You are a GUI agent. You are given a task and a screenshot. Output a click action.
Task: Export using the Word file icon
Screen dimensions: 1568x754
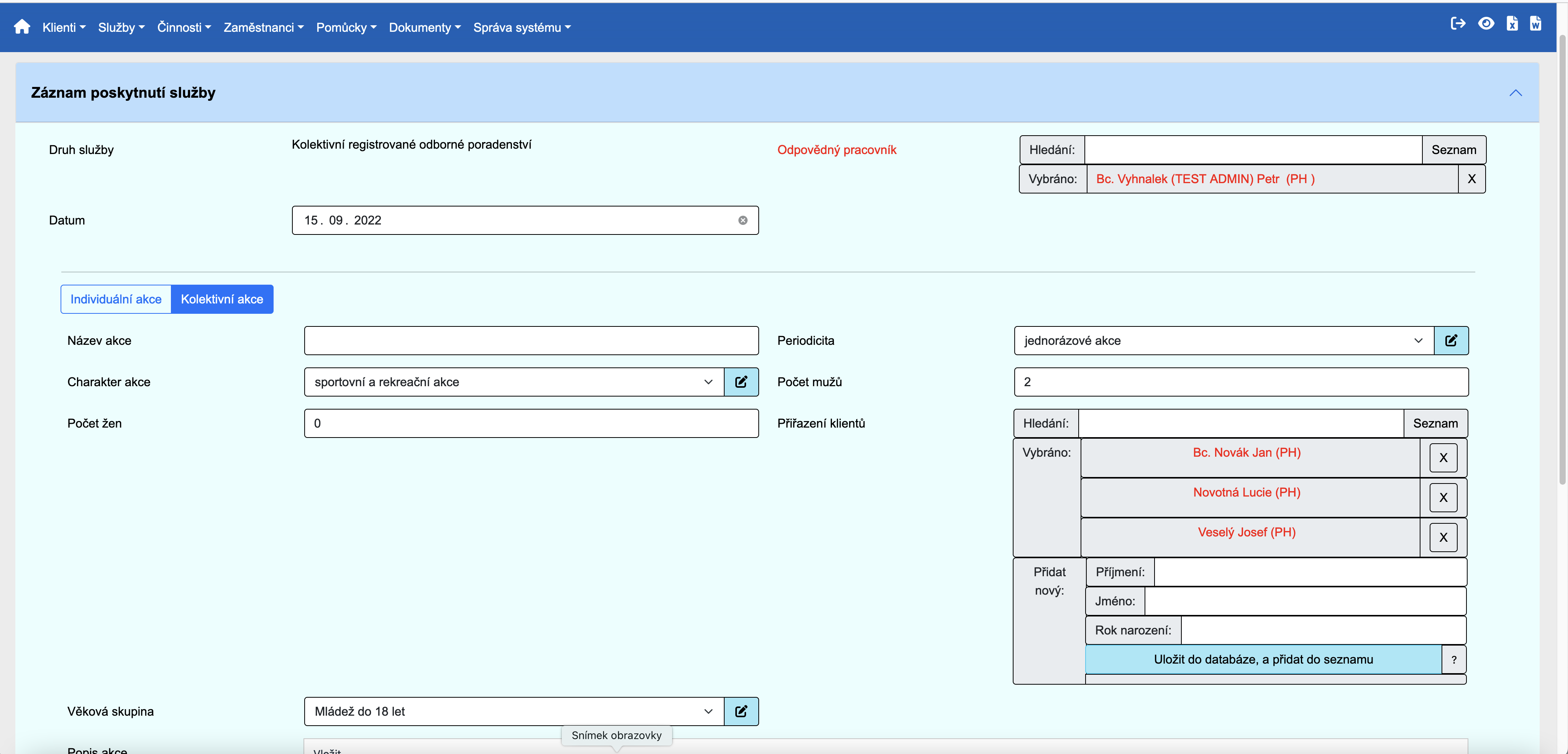1536,24
